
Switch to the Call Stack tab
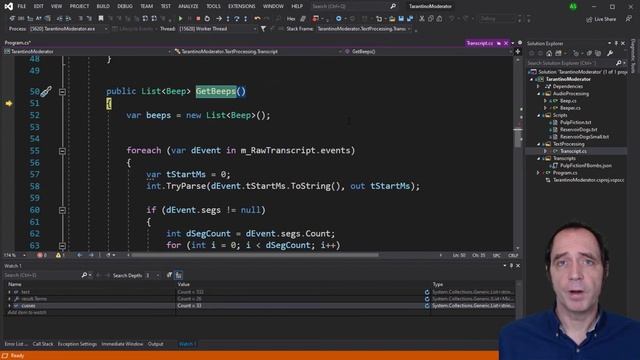point(43,344)
